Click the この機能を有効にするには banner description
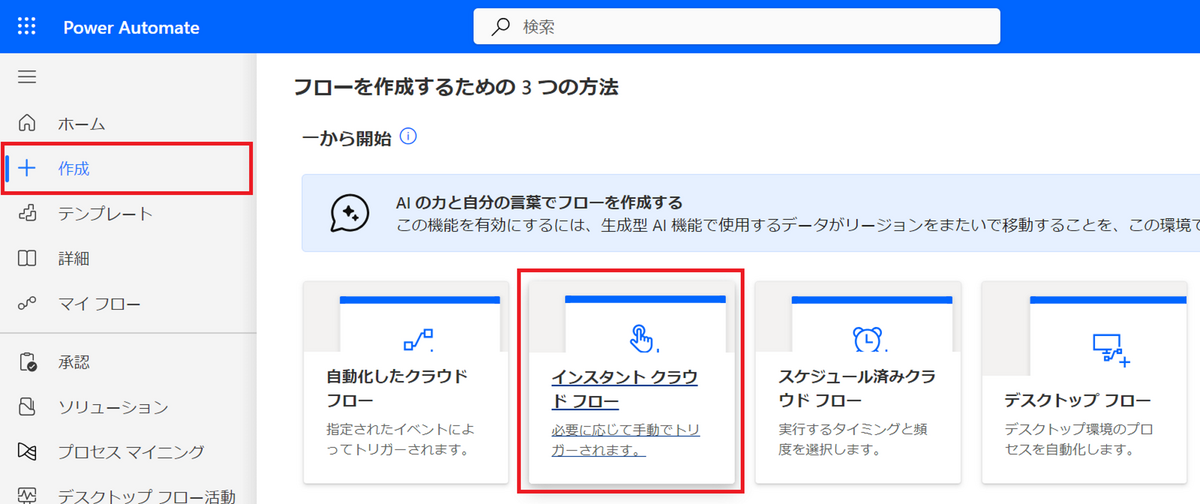The image size is (1200, 504). point(798,227)
